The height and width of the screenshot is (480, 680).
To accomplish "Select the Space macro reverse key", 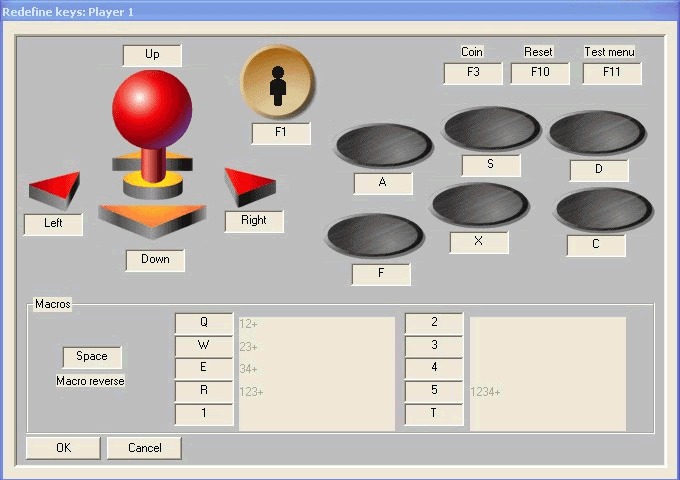I will click(x=92, y=357).
